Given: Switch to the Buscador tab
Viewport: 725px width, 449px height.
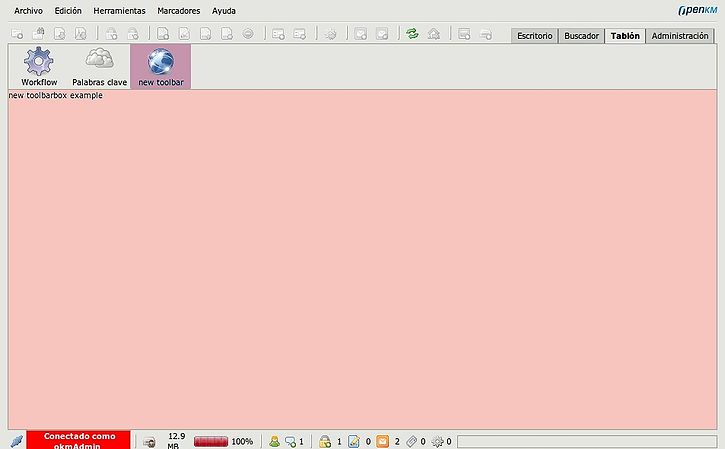Looking at the screenshot, I should 581,36.
